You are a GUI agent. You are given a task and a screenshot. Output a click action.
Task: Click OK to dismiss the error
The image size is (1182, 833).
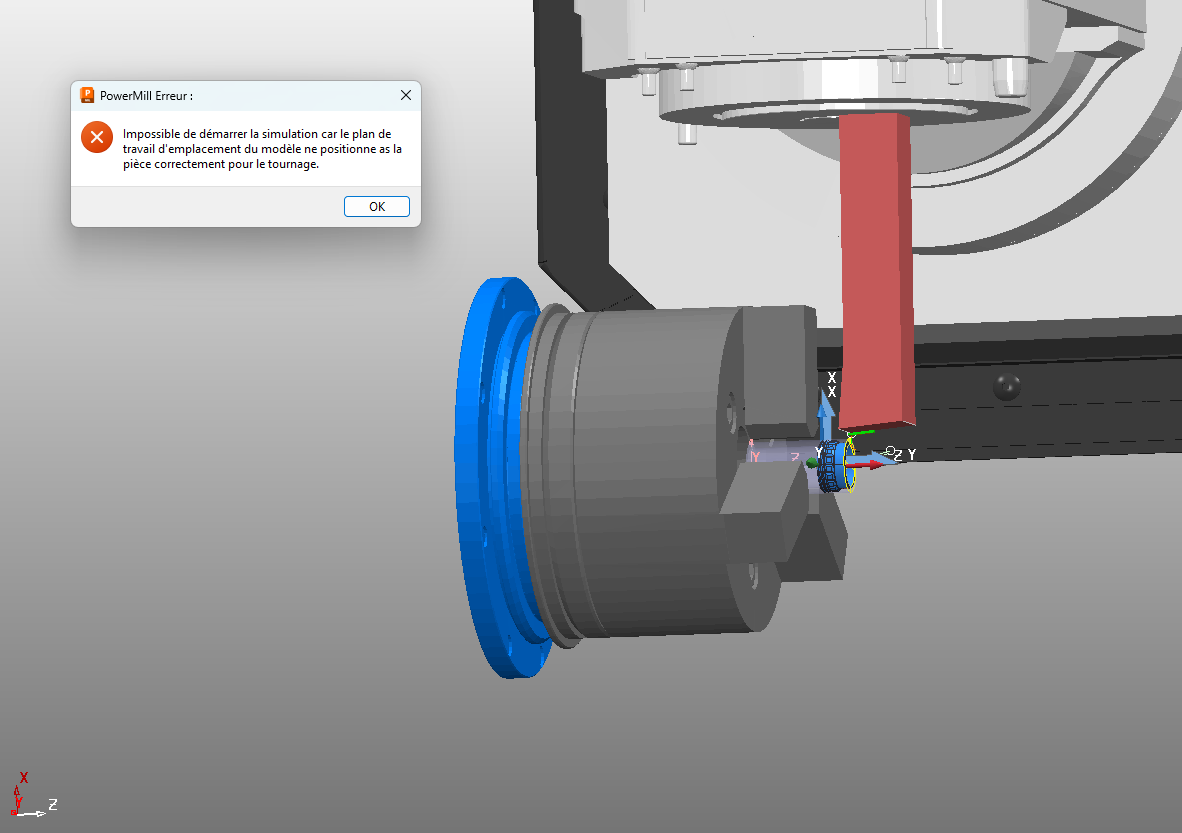point(376,207)
